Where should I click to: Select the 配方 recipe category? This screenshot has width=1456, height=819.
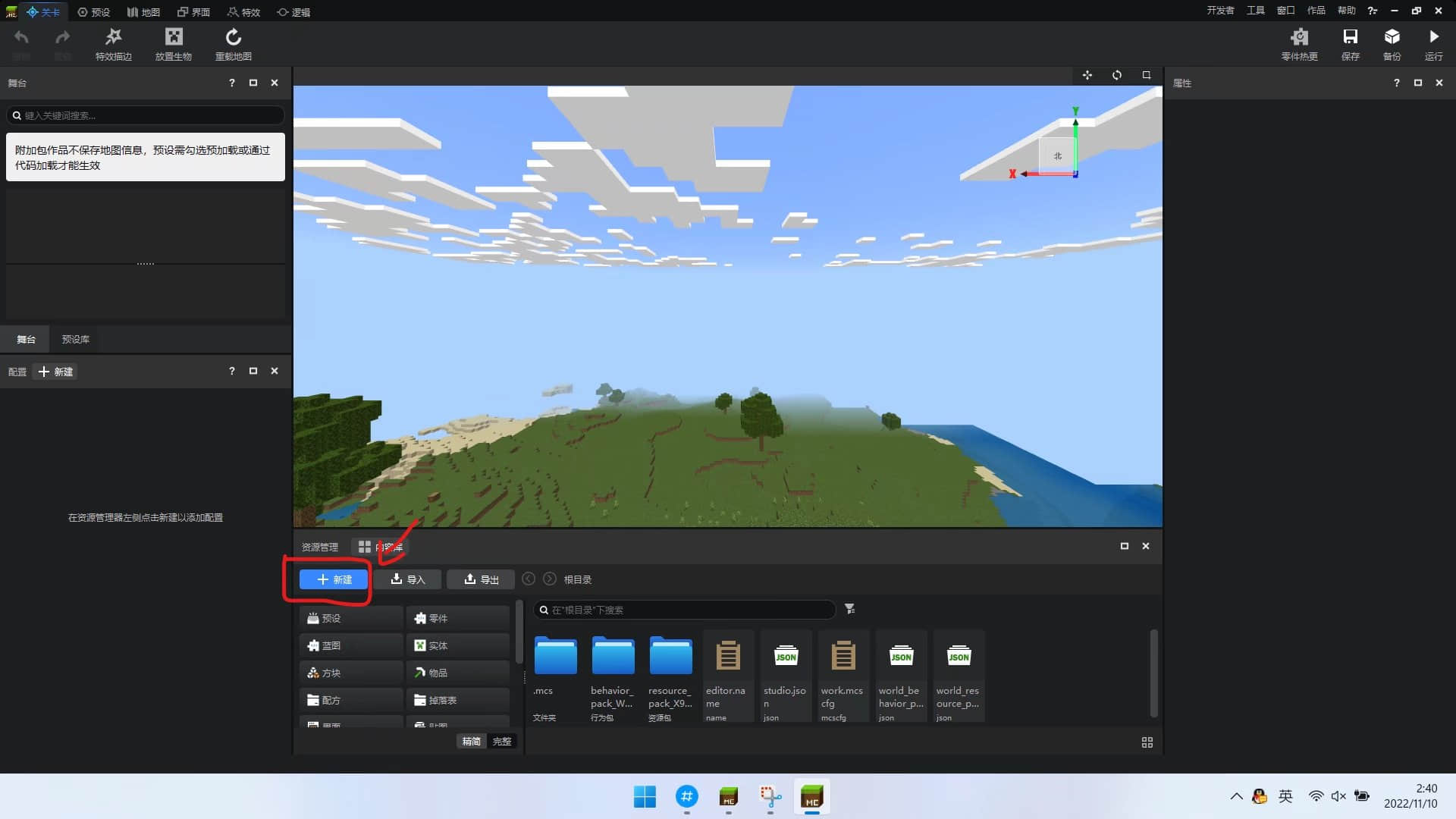[351, 700]
